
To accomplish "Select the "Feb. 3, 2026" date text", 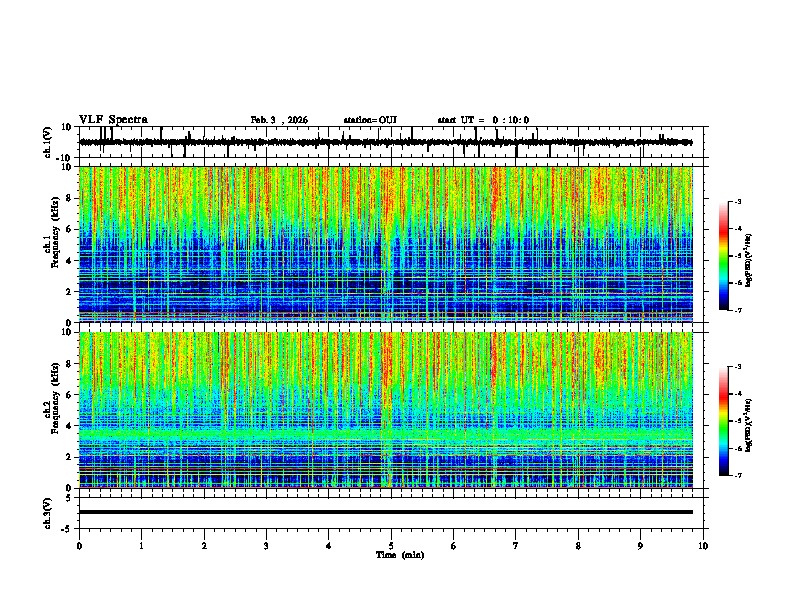I will tap(279, 120).
